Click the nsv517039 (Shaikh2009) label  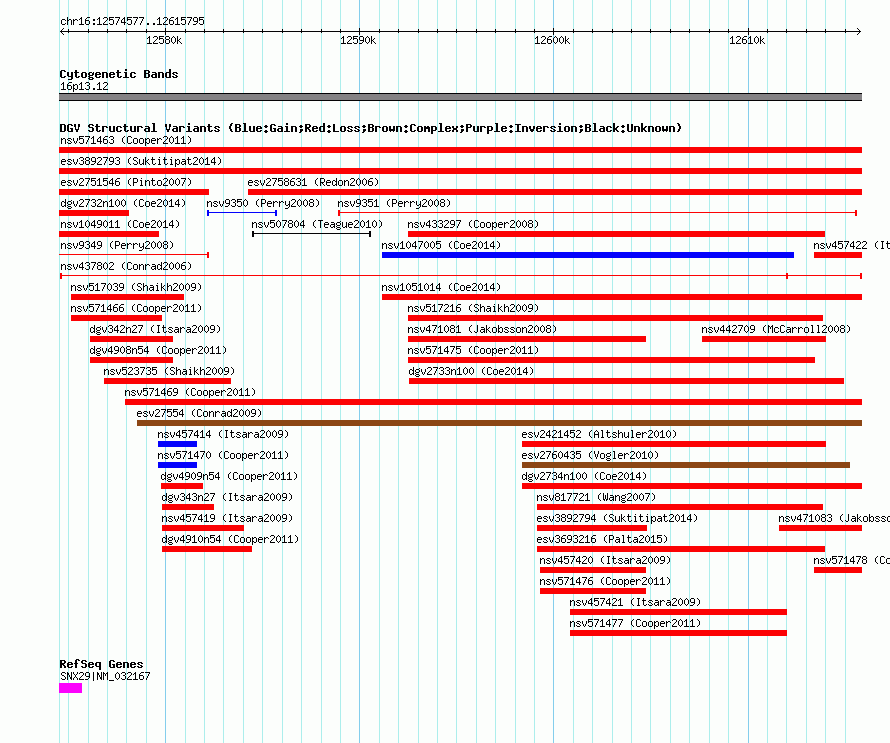pyautogui.click(x=136, y=287)
